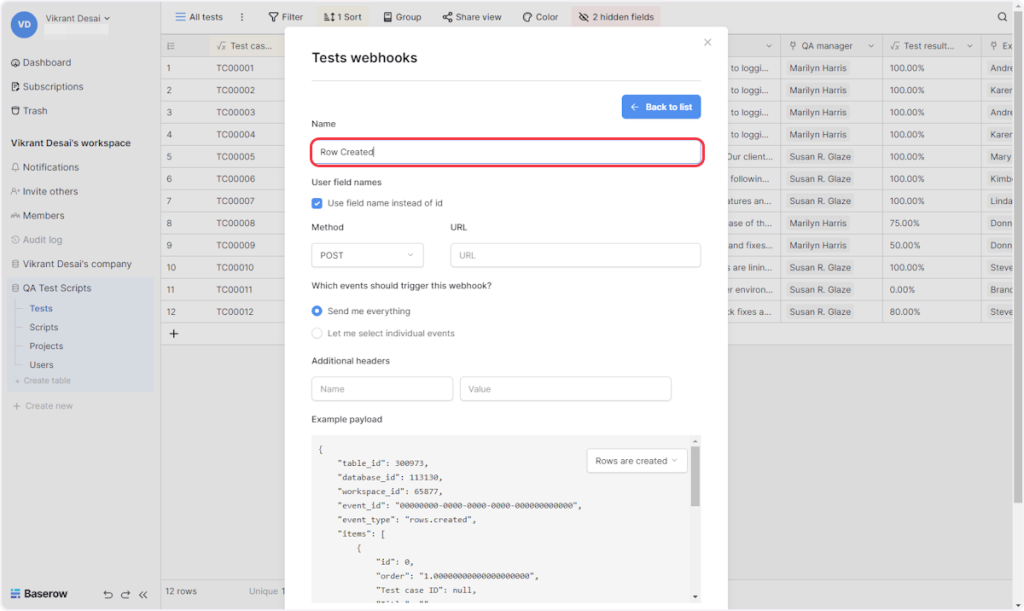Click the redo arrow icon
The height and width of the screenshot is (611, 1024).
click(x=125, y=594)
